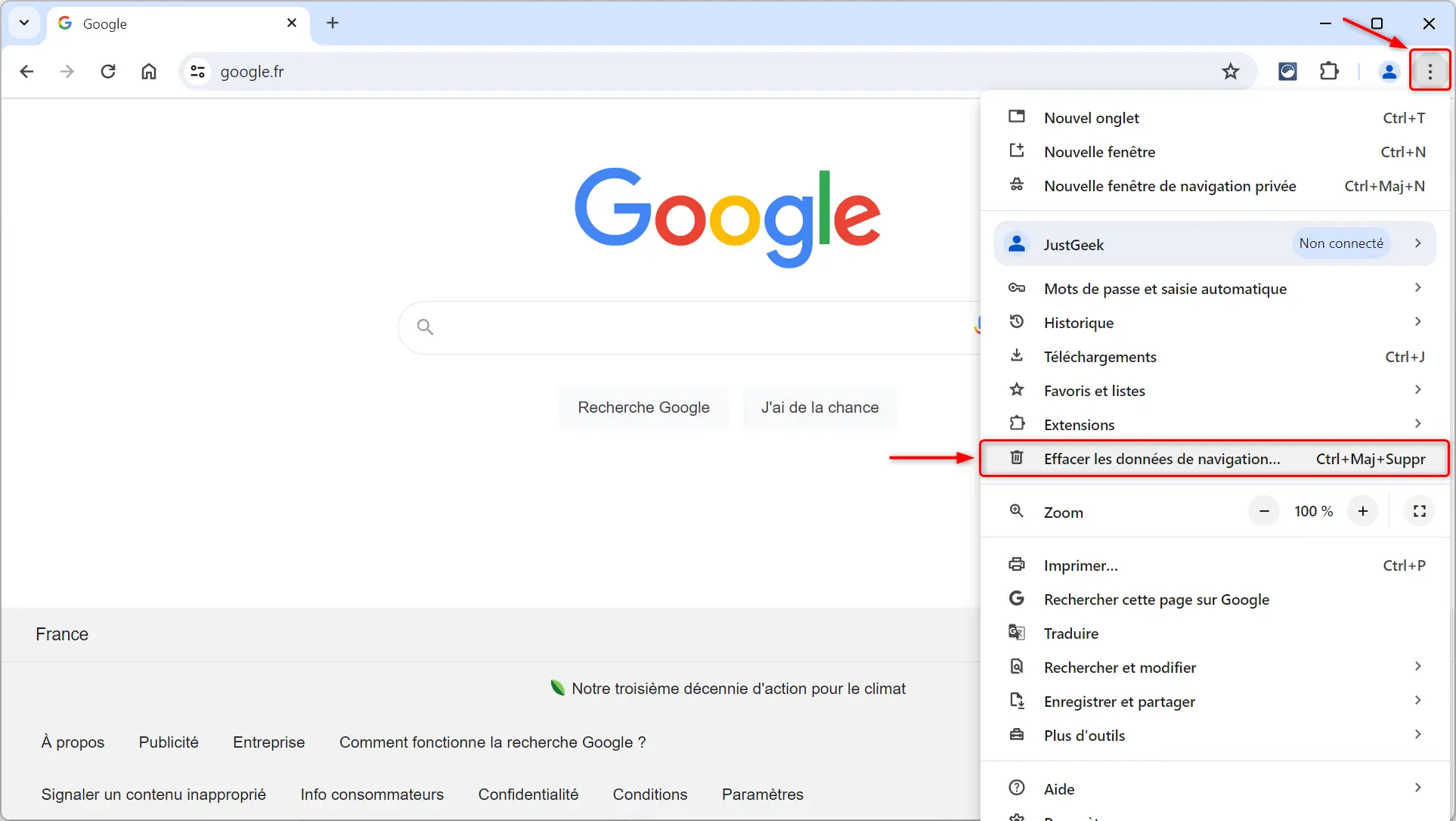
Task: Expand the Aide submenu chevron
Action: click(x=1418, y=787)
